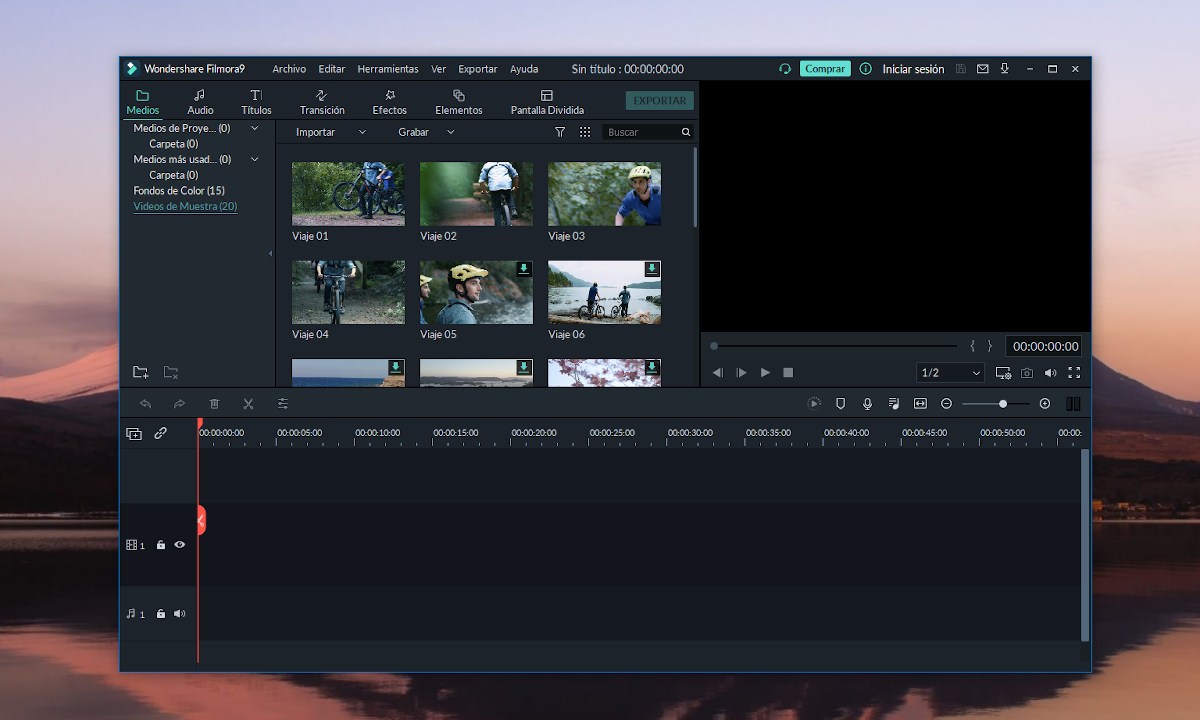1200x720 pixels.
Task: Click the scissors split icon in timeline toolbar
Action: (248, 404)
